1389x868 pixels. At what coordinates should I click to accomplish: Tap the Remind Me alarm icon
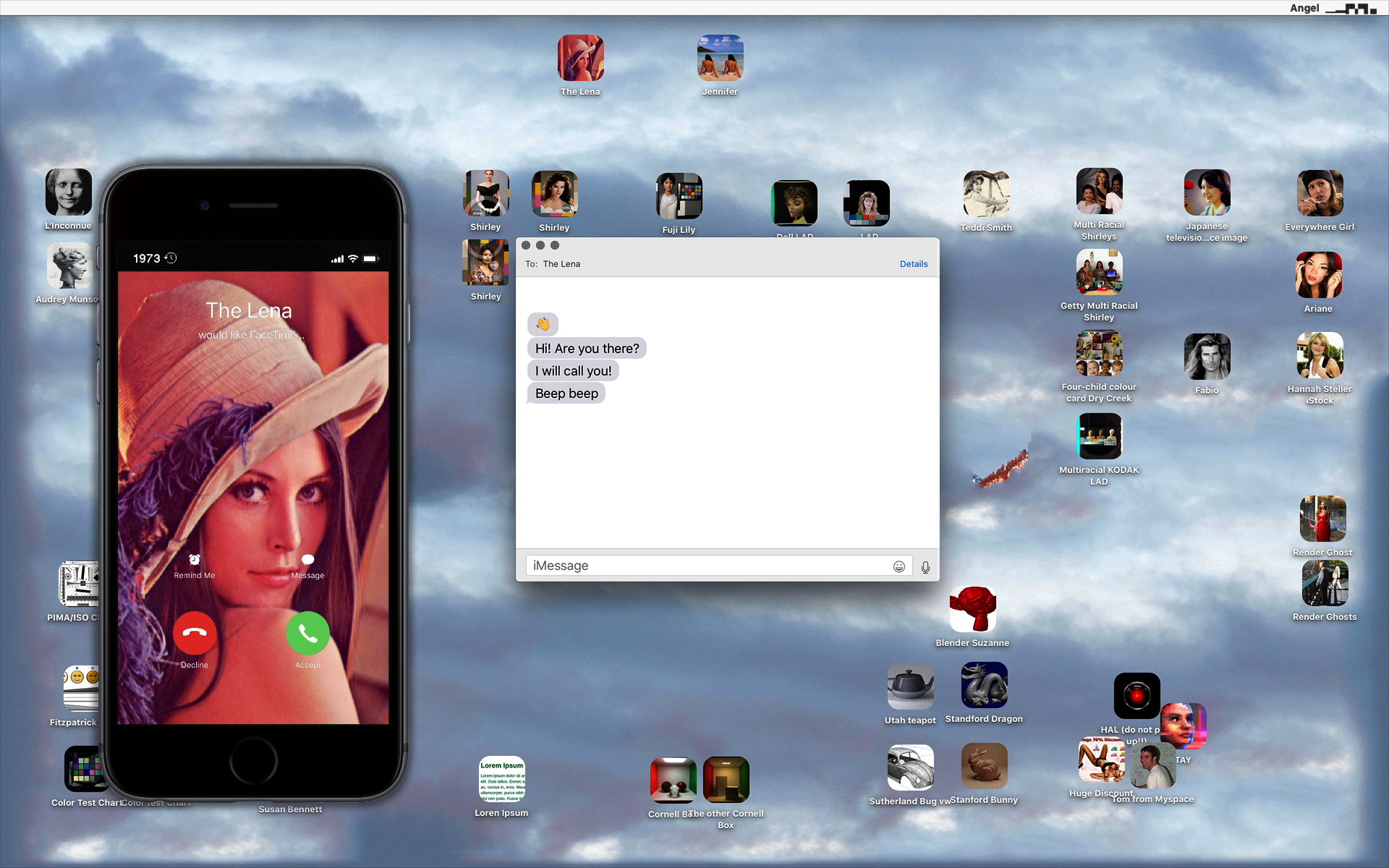point(194,560)
